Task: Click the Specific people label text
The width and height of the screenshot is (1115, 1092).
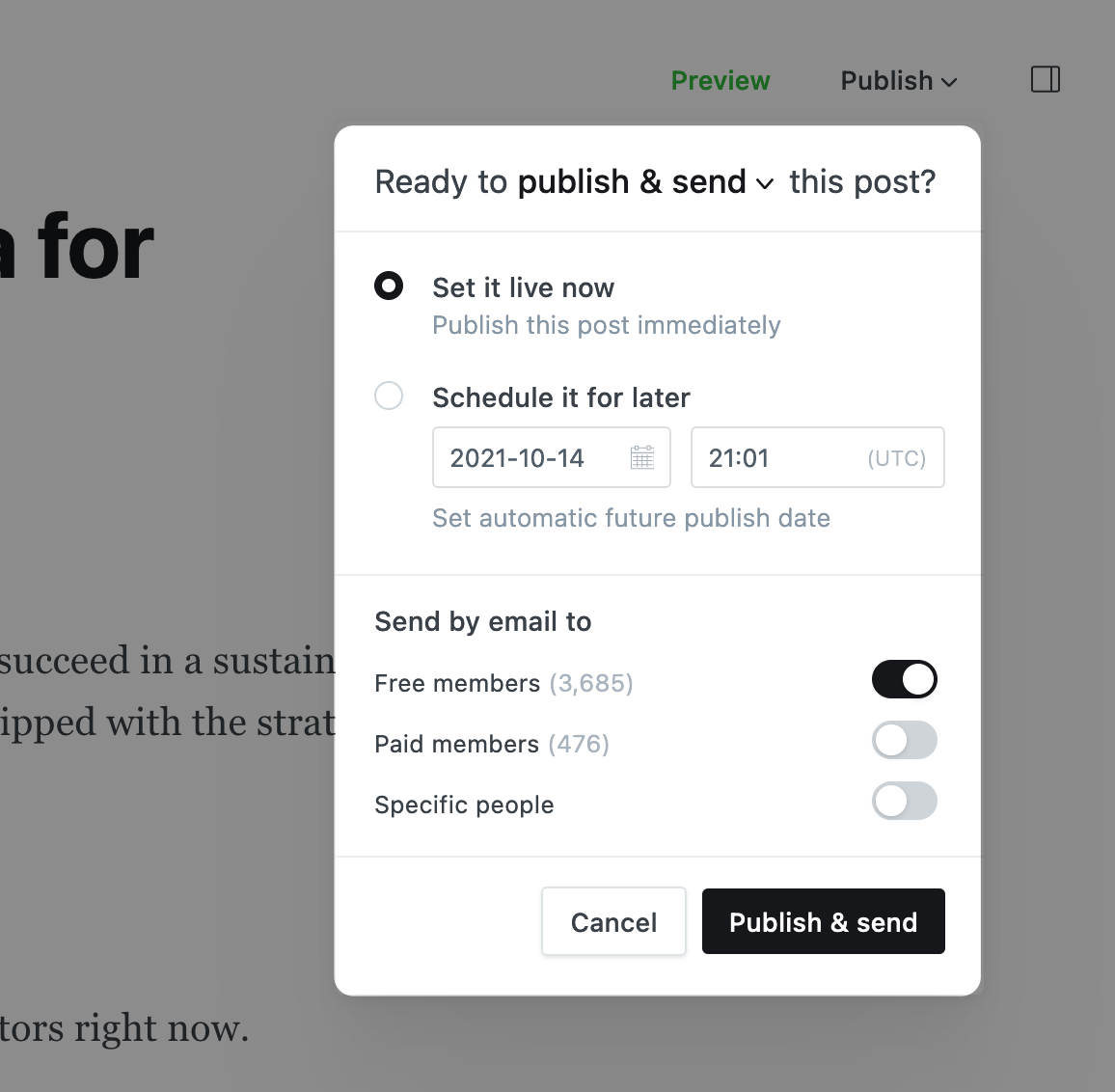Action: 464,805
